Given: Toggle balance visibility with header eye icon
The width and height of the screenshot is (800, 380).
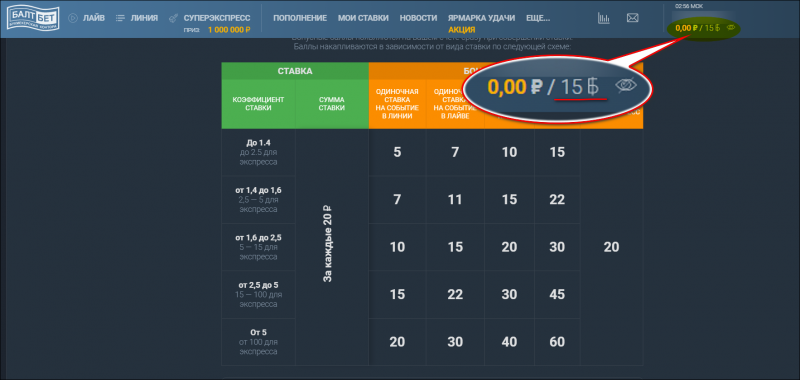Looking at the screenshot, I should (x=731, y=28).
